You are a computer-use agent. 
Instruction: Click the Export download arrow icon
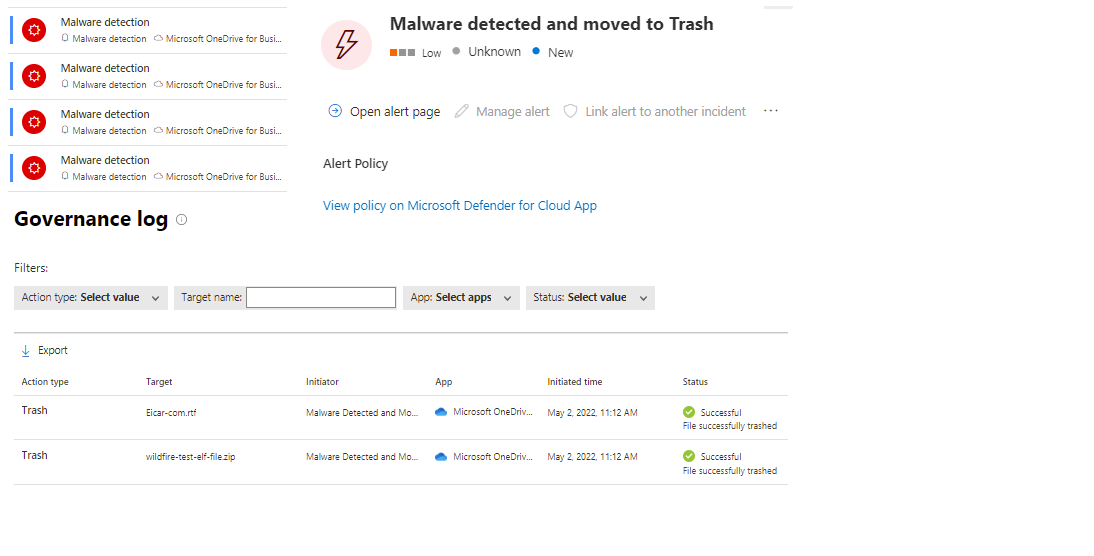[26, 351]
